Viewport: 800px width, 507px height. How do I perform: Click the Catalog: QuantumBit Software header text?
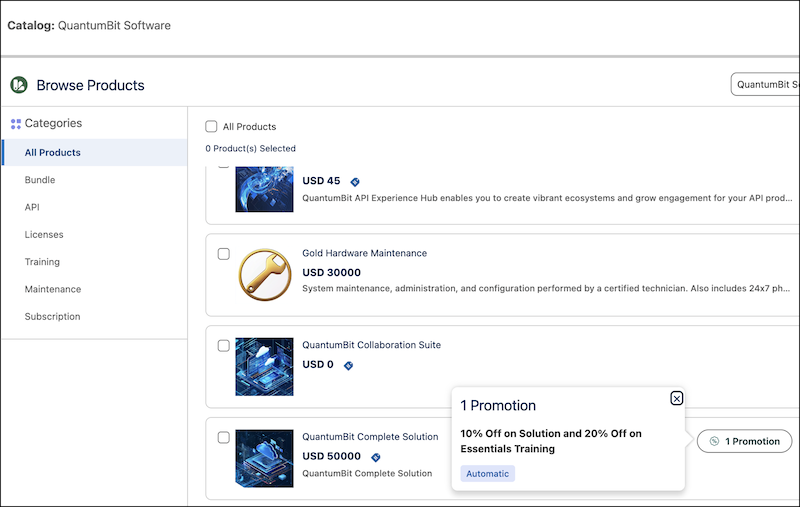tap(89, 26)
